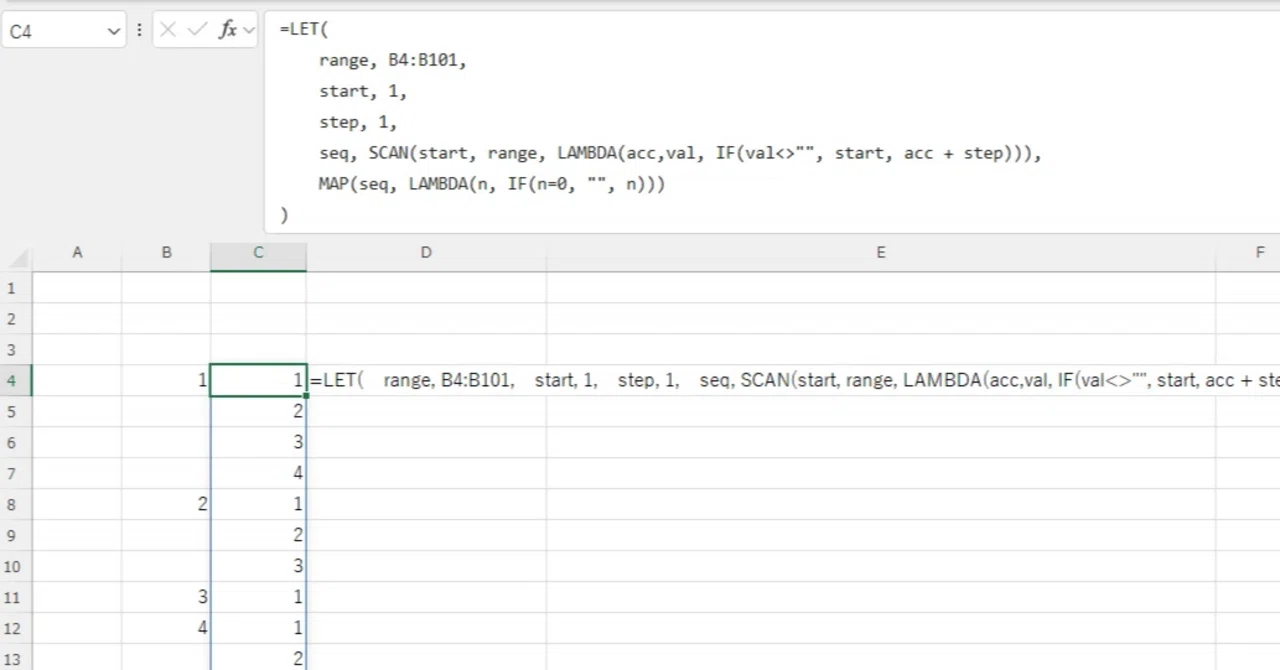Select row 5 header
The image size is (1280, 670).
click(16, 412)
